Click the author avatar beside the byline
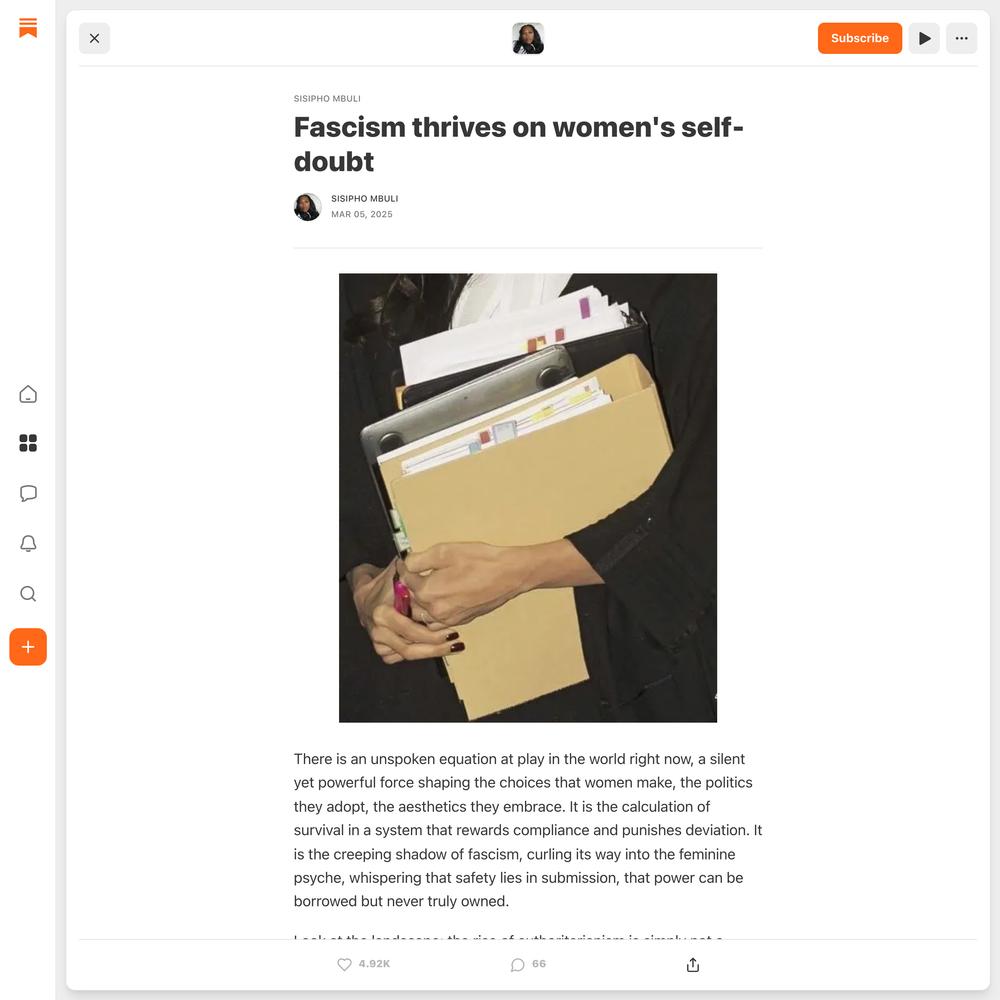 click(x=307, y=207)
